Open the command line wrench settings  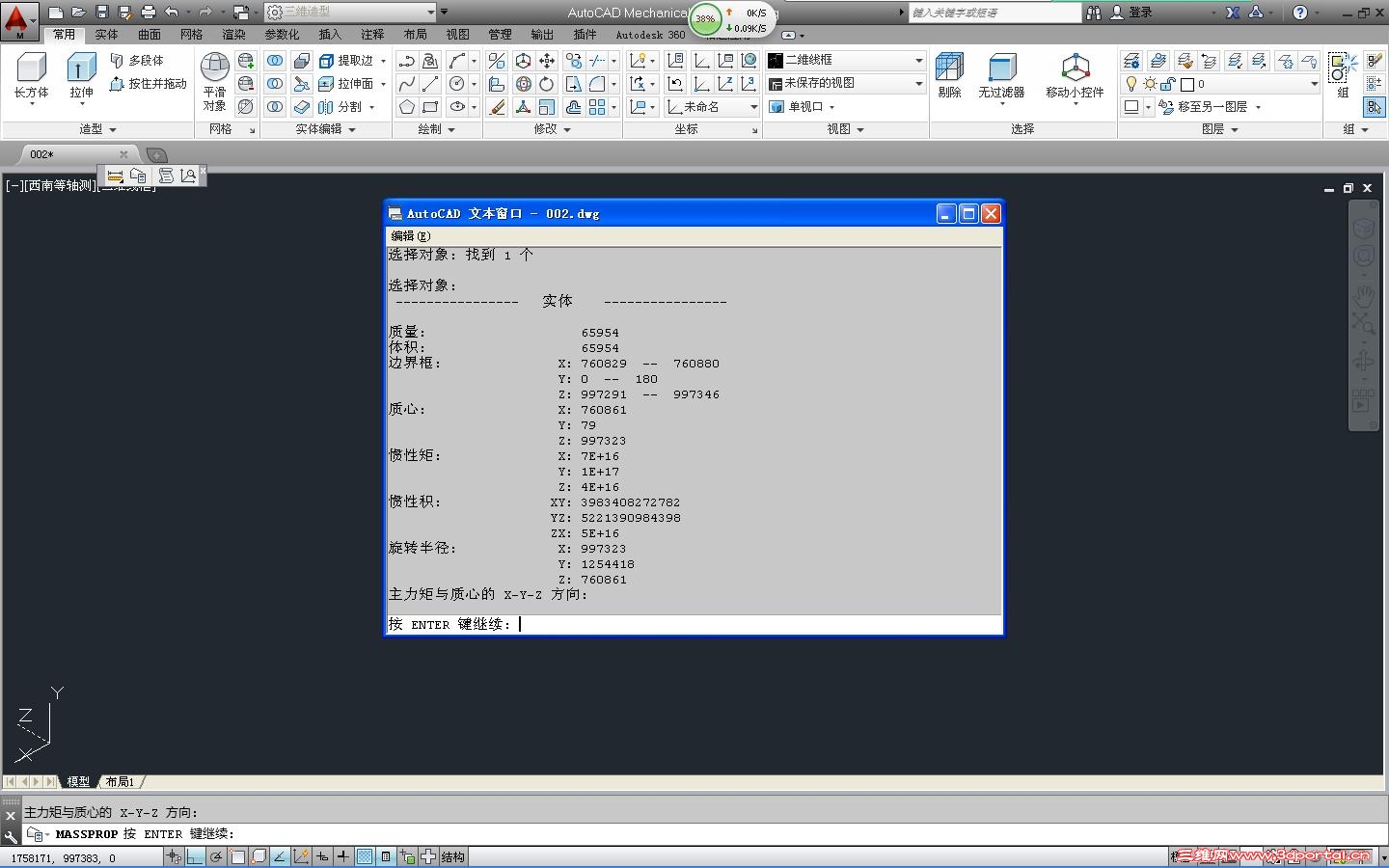(11, 835)
